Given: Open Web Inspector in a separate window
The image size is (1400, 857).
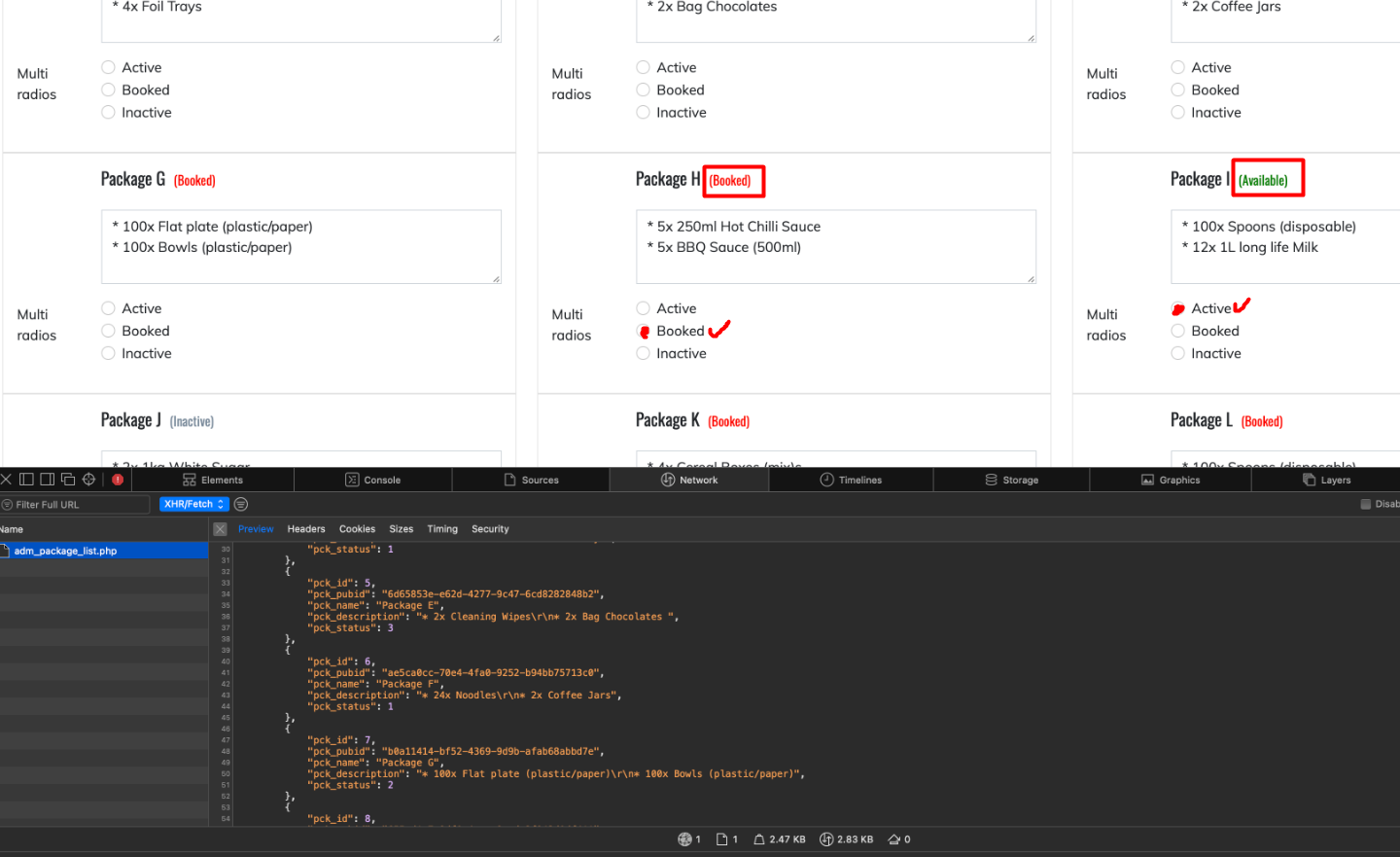Looking at the screenshot, I should click(68, 479).
